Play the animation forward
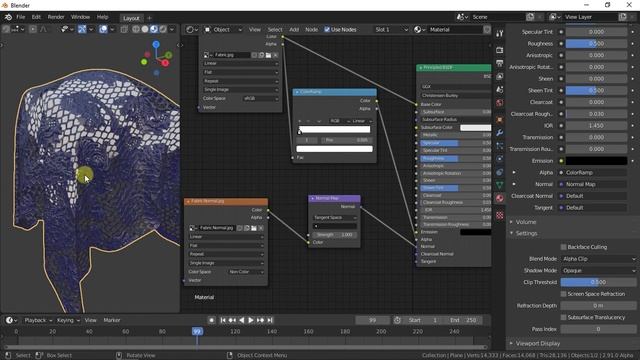This screenshot has width=640, height=360. pos(251,320)
